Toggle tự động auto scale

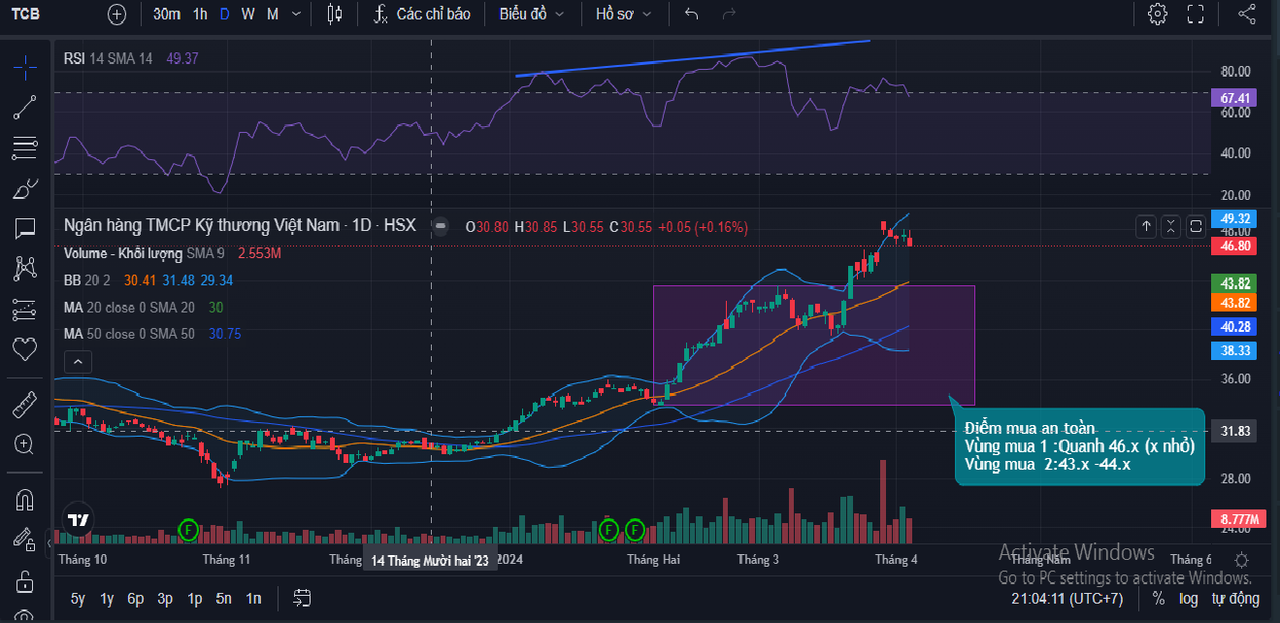[x=1236, y=599]
